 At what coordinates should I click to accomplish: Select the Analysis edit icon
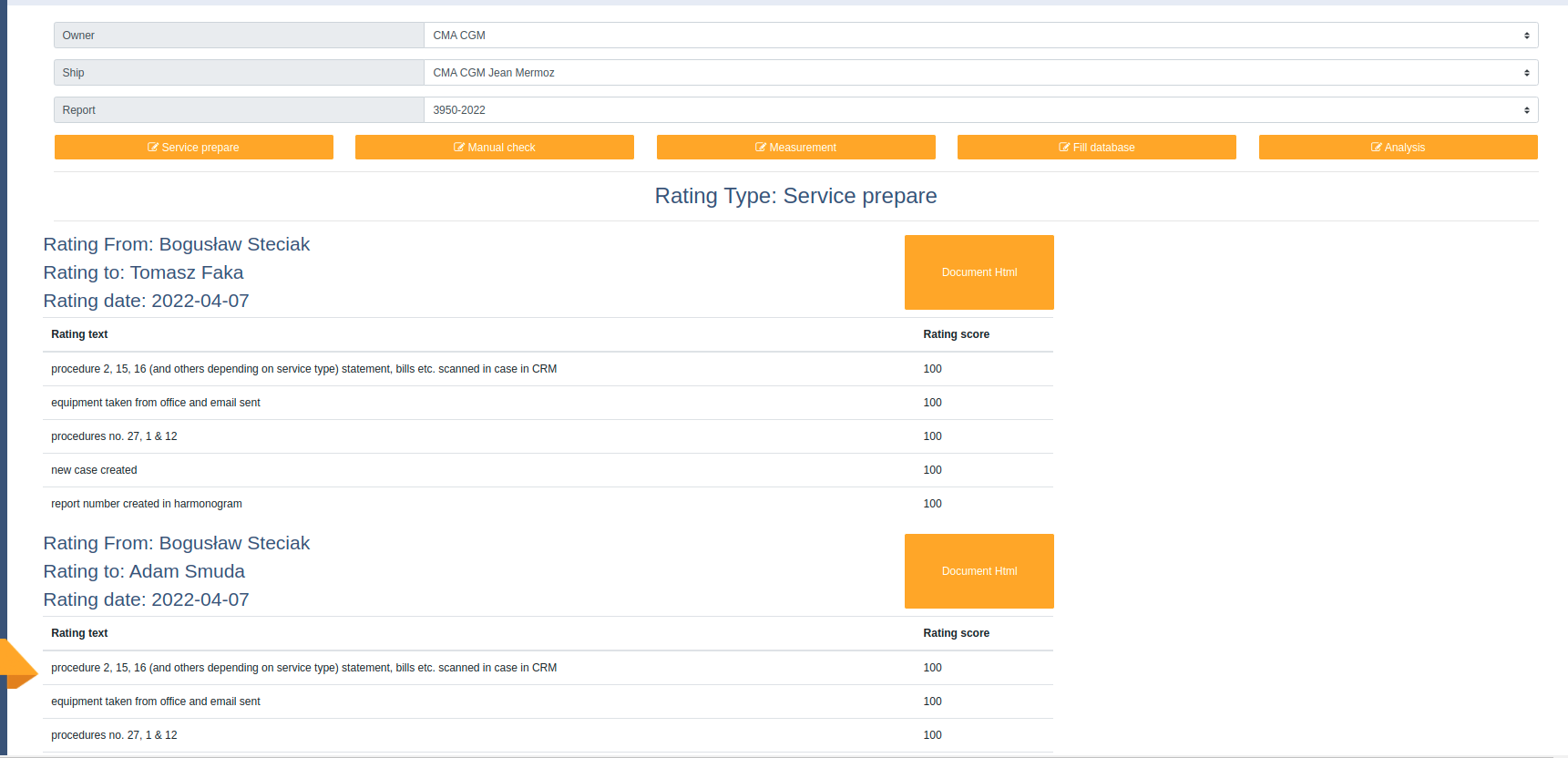tap(1376, 148)
